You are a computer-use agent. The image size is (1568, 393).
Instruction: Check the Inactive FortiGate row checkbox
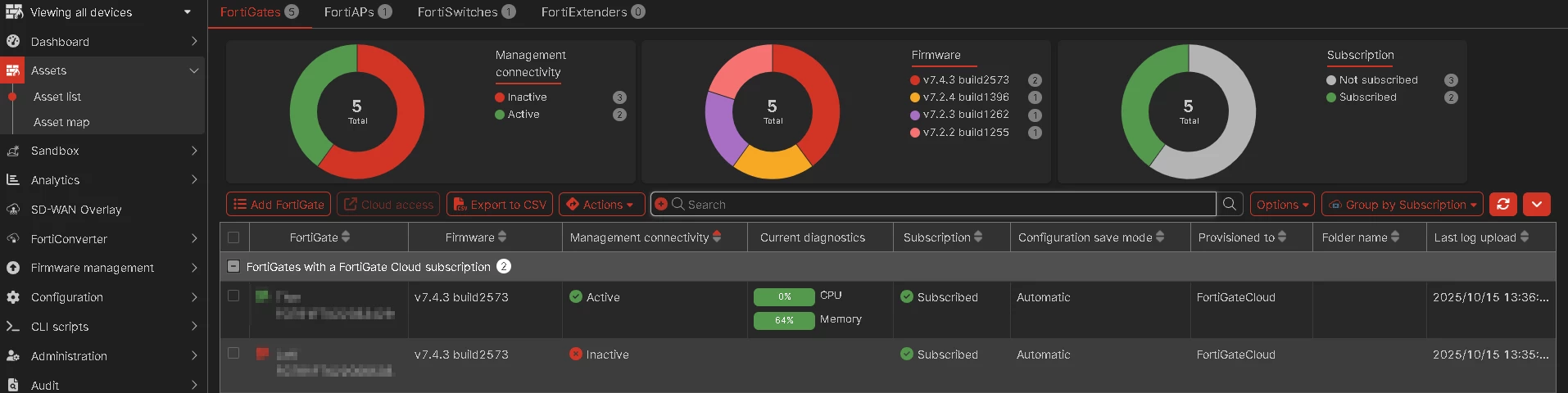pos(233,353)
